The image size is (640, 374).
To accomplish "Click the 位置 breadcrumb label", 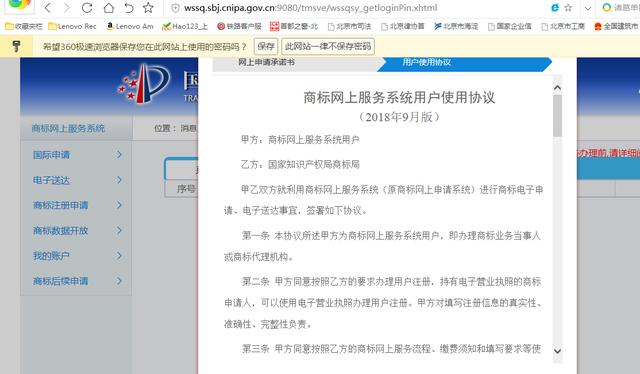I will [165, 128].
